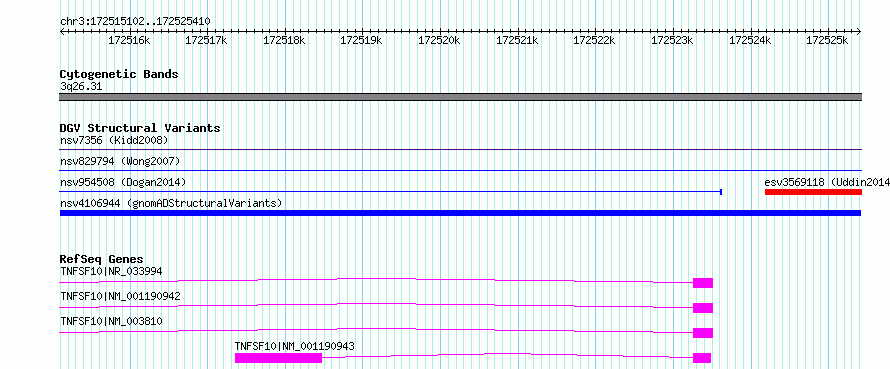Open the TNFSF10|NM_003810 transcript label
Viewport: 890px width, 369px height.
point(111,321)
